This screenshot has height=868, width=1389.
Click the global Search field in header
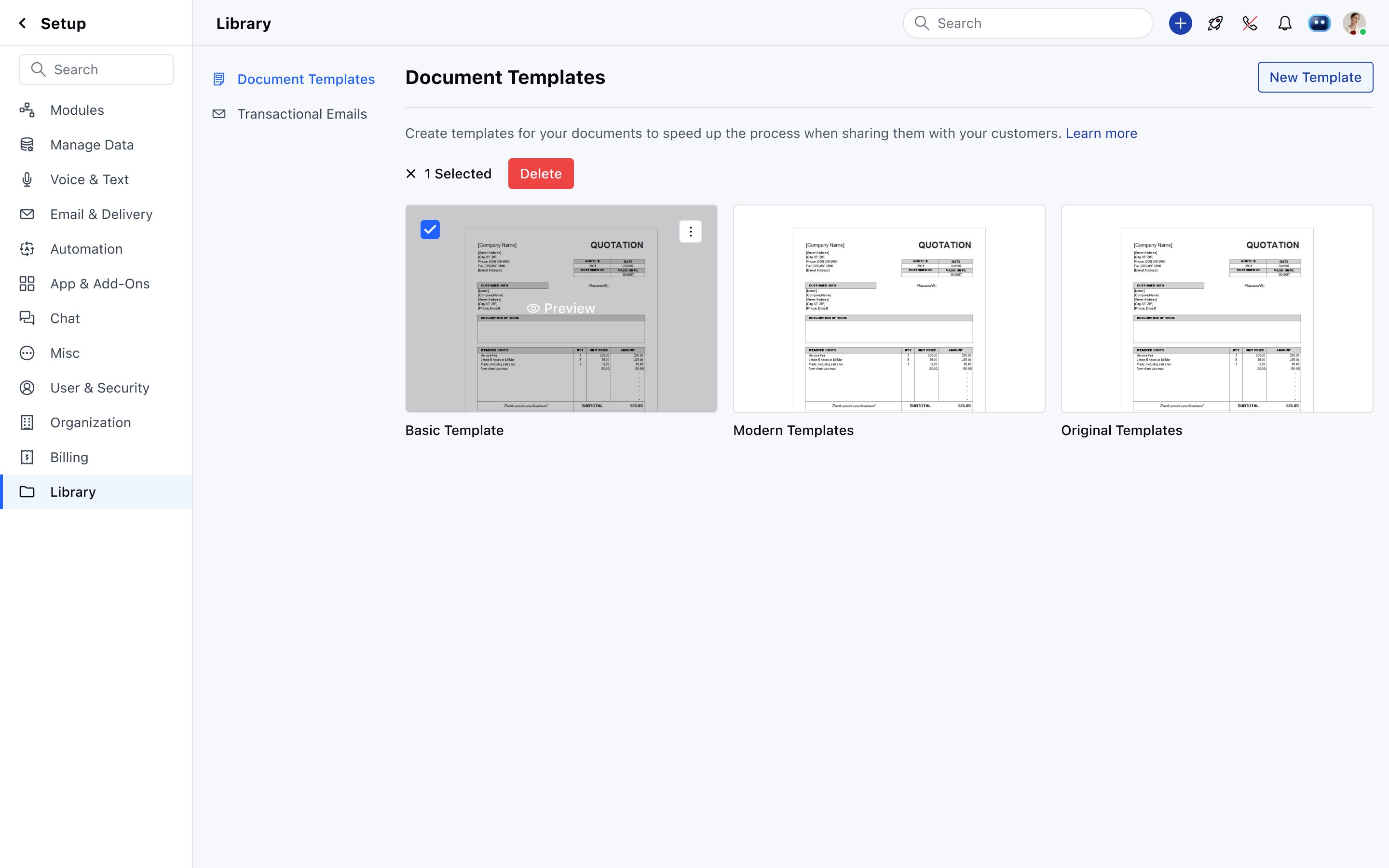[x=1028, y=23]
